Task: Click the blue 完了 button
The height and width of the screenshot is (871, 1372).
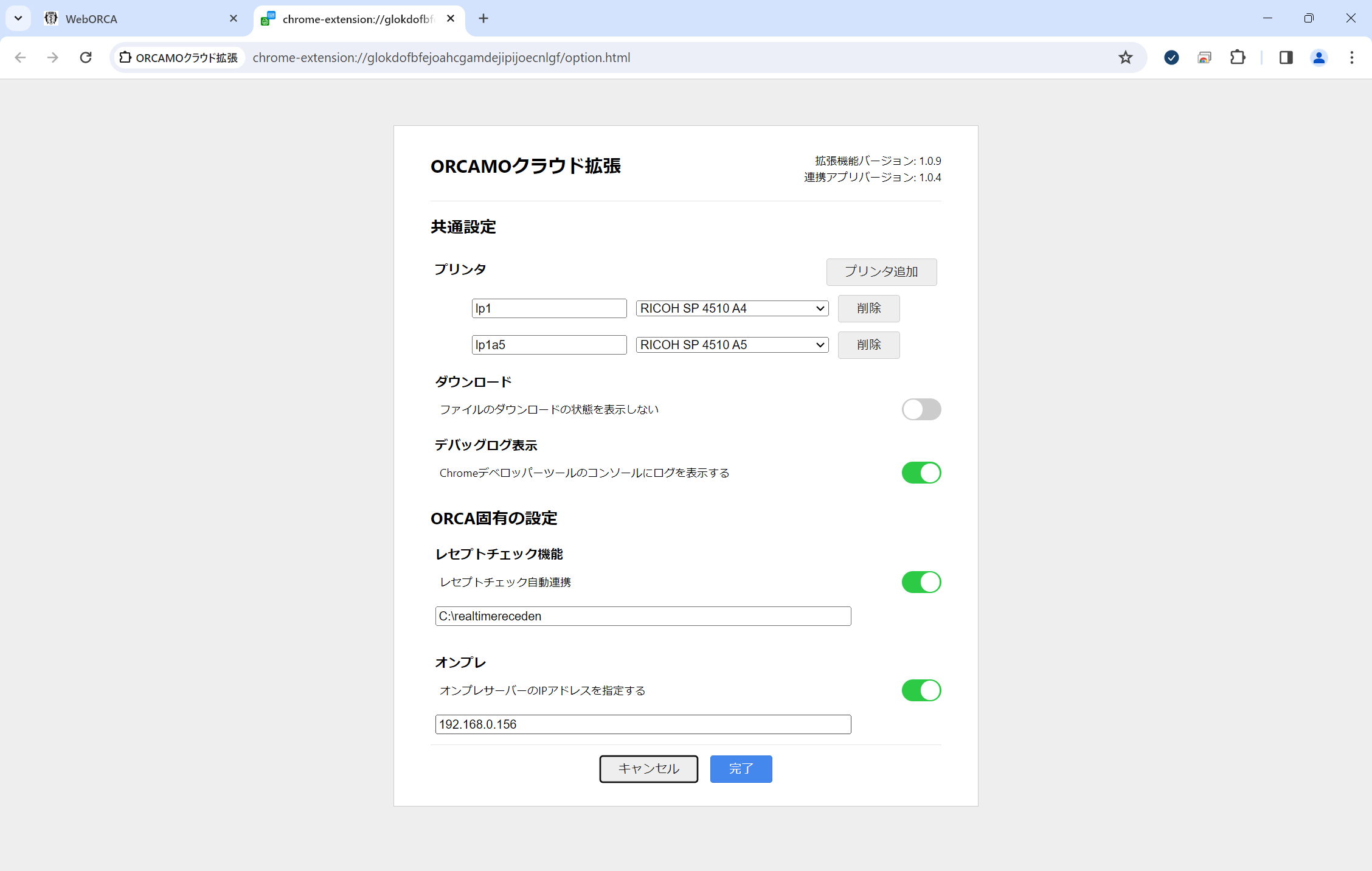Action: tap(741, 769)
